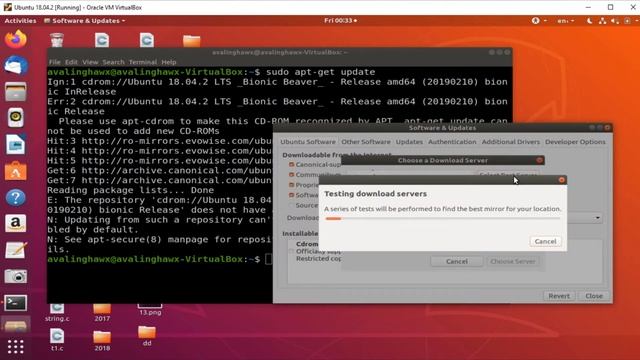Image resolution: width=640 pixels, height=360 pixels.
Task: Open the Files manager dock icon
Action: (x=16, y=92)
